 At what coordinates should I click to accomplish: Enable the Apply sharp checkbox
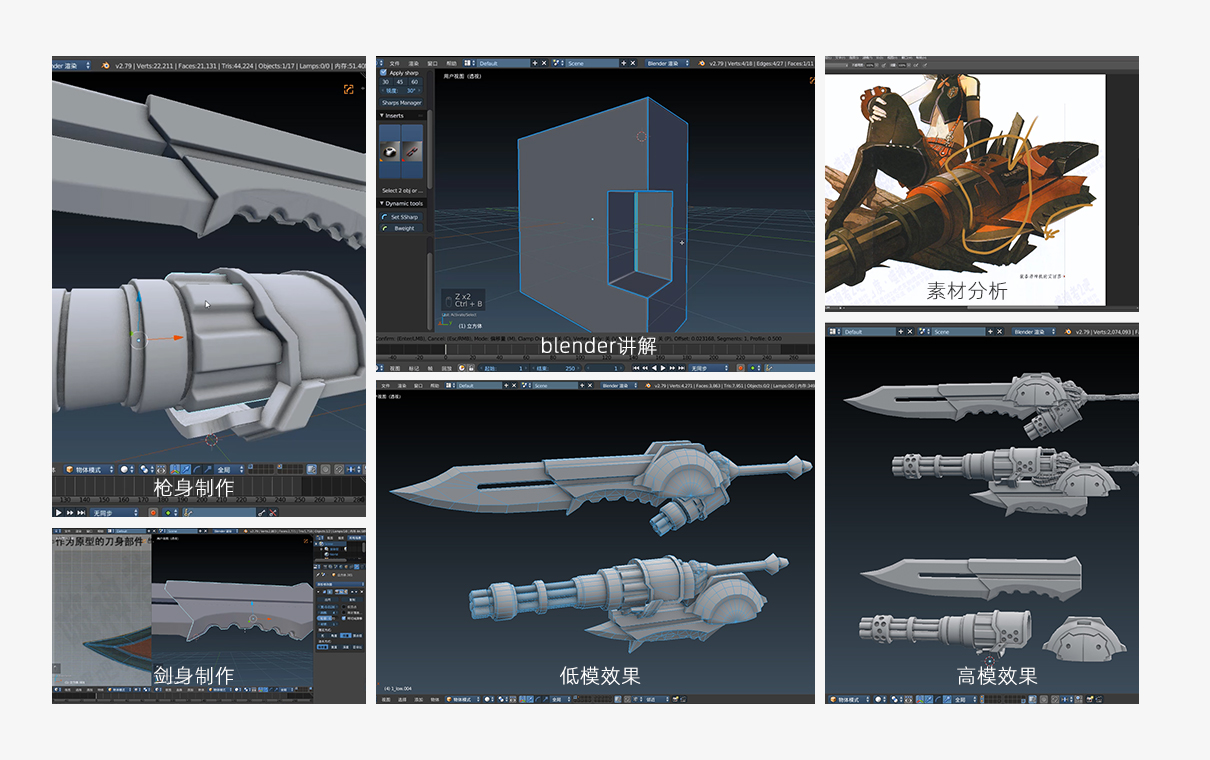383,73
